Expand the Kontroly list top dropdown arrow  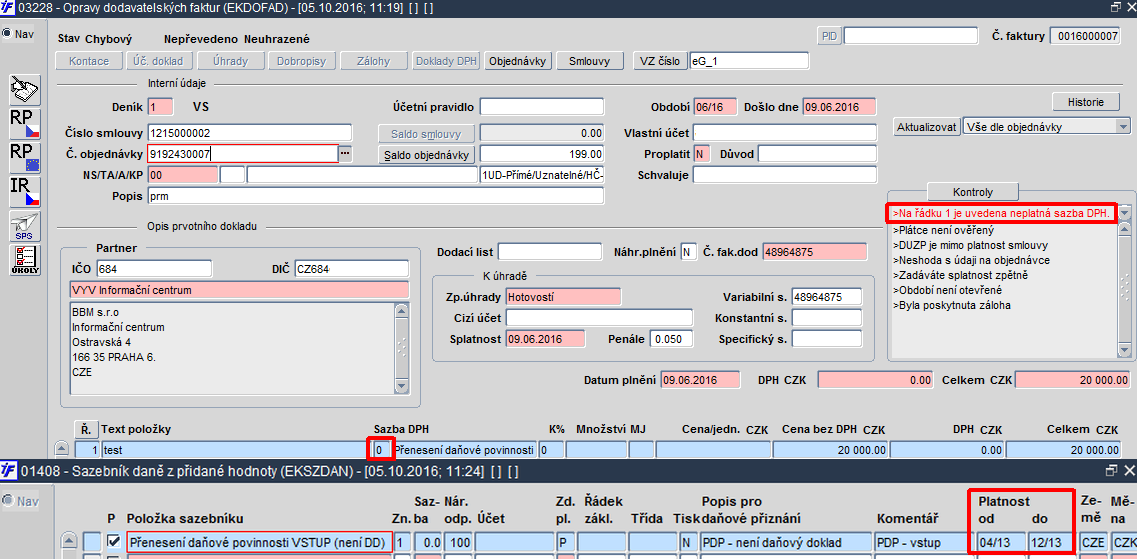click(x=1124, y=213)
